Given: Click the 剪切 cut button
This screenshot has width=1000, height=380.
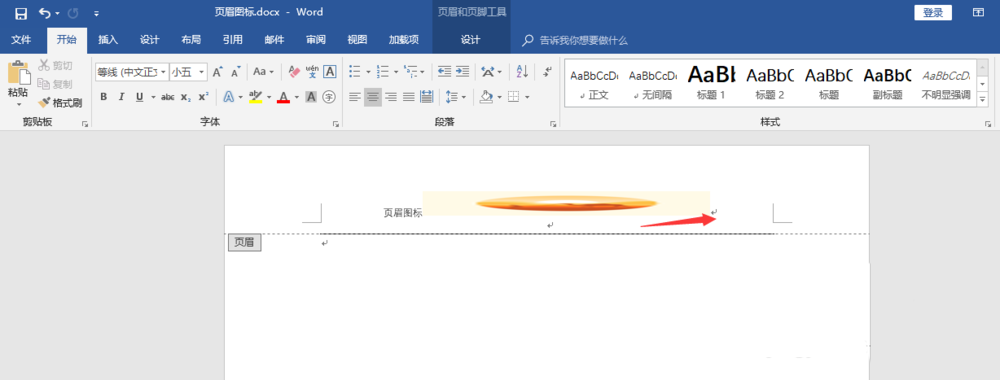Looking at the screenshot, I should pos(55,66).
